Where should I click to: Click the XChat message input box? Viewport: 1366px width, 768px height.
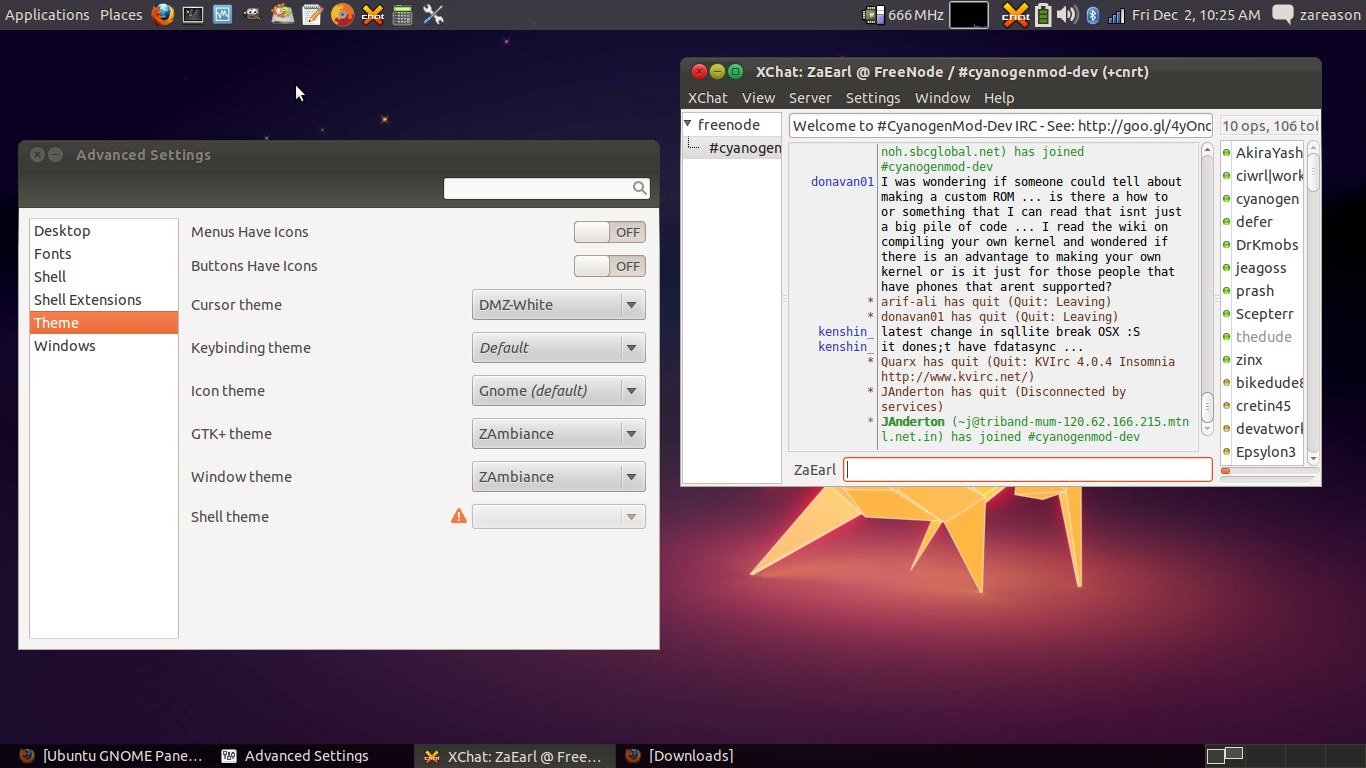[1028, 470]
